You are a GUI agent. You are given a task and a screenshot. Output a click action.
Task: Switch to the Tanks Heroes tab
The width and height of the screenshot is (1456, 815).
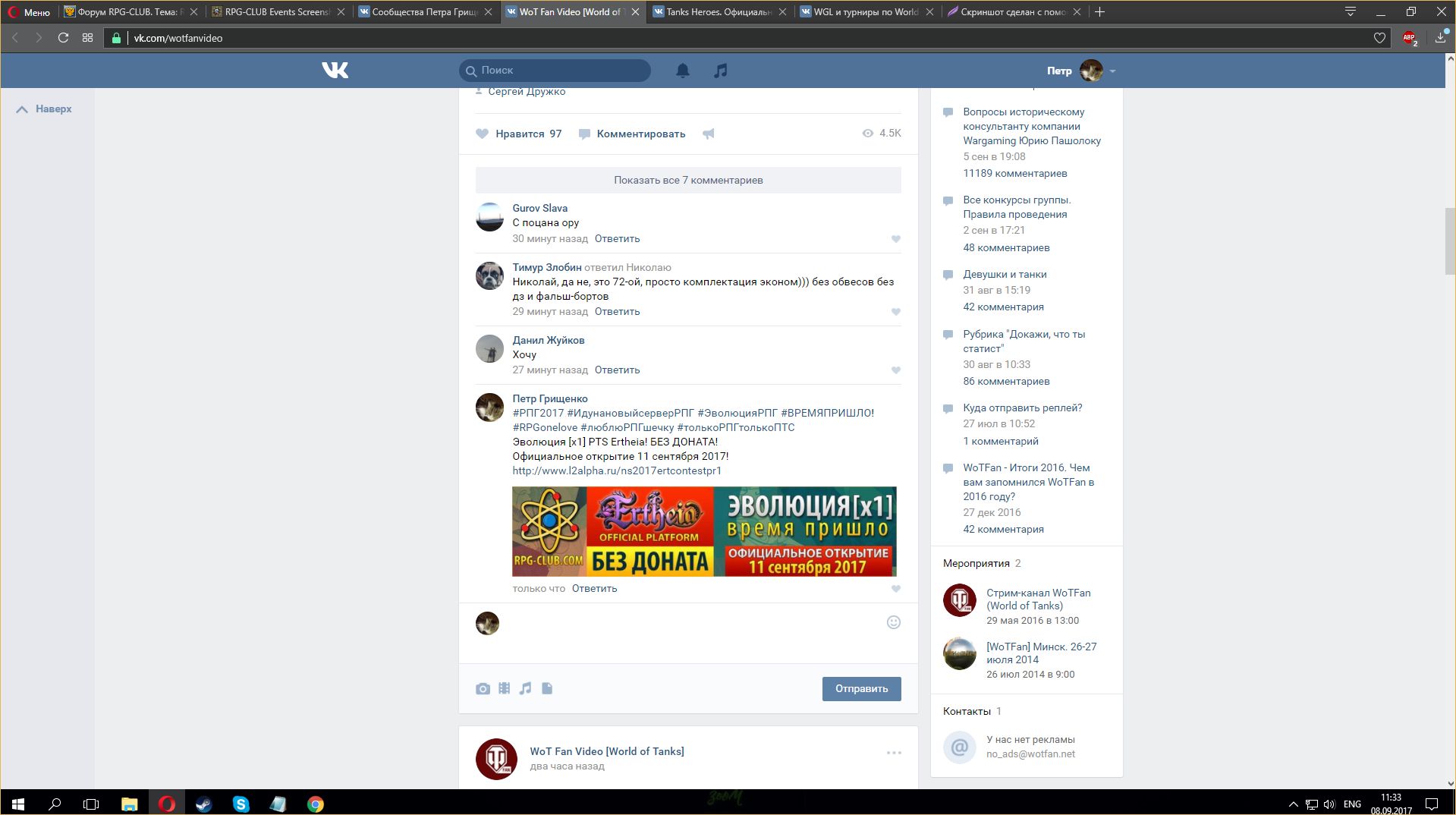719,12
